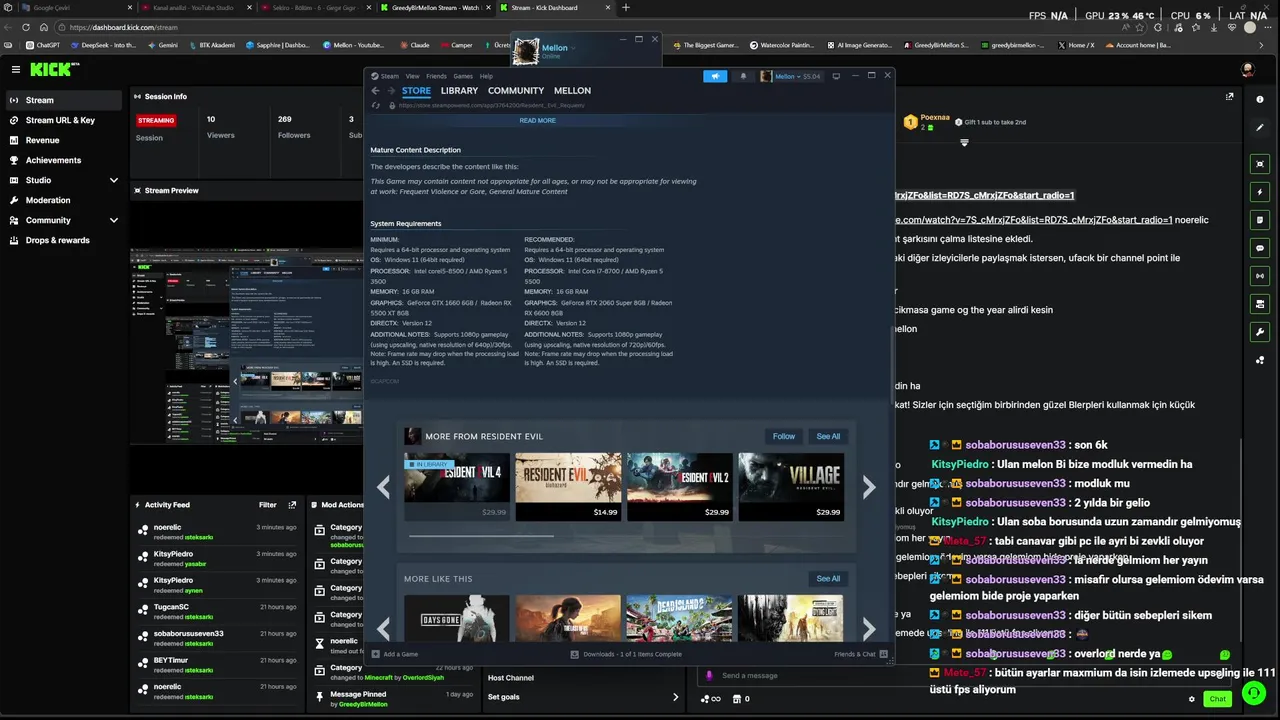
Task: Open Activity Feed Filter
Action: tap(268, 505)
